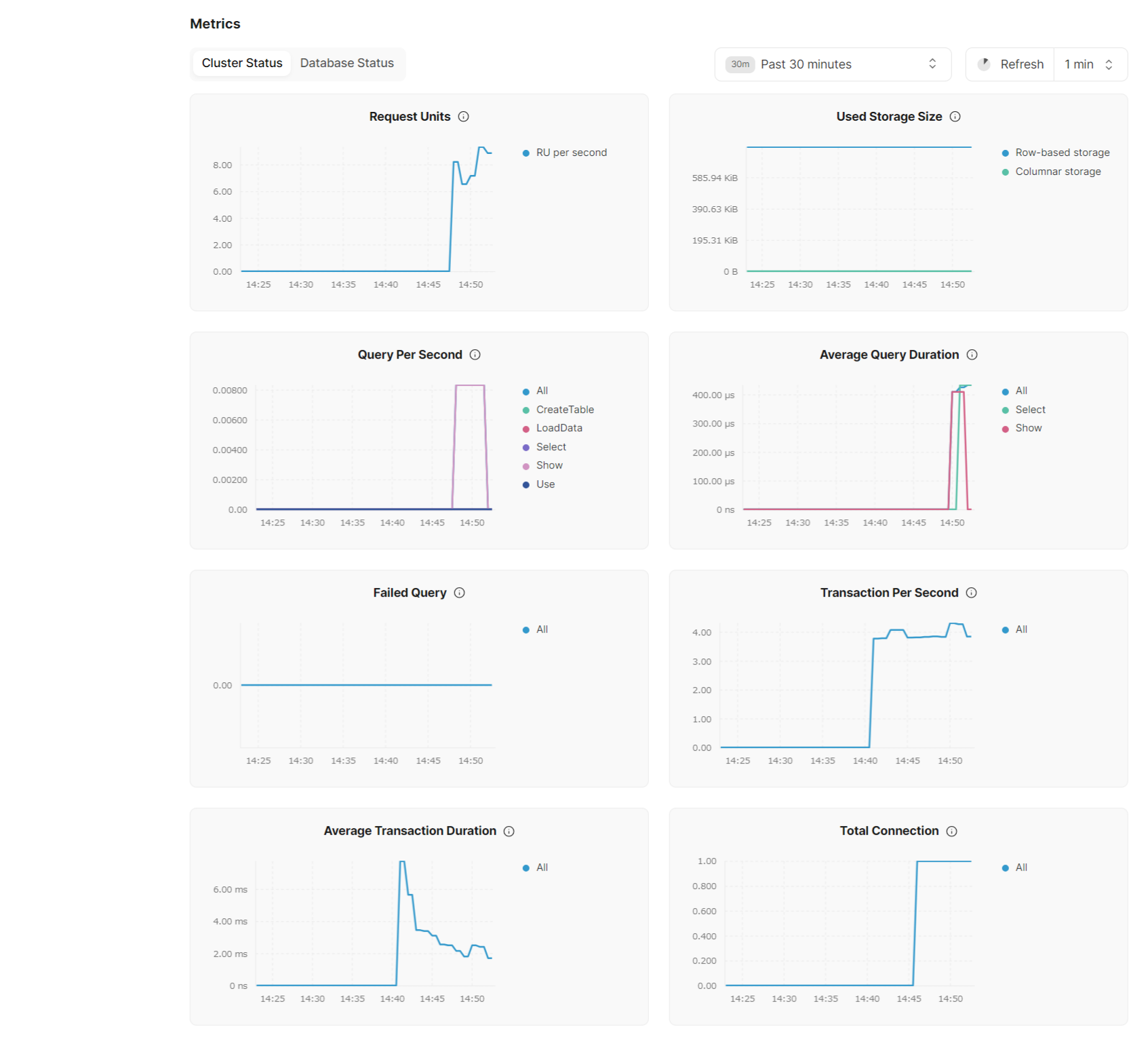This screenshot has width=1148, height=1039.
Task: Click the info icon beside Total Connection
Action: 951,831
